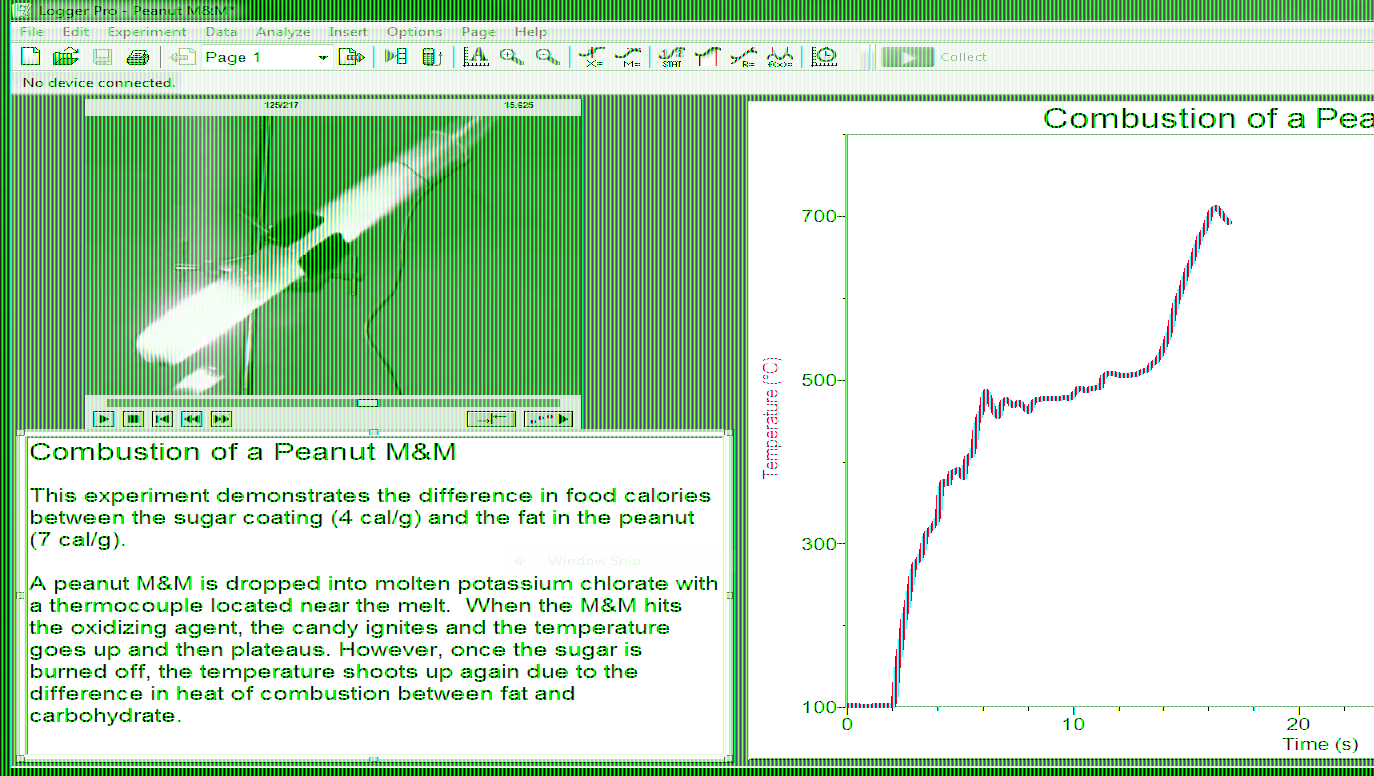Apply Linear Fit (R=) tool

coord(743,57)
